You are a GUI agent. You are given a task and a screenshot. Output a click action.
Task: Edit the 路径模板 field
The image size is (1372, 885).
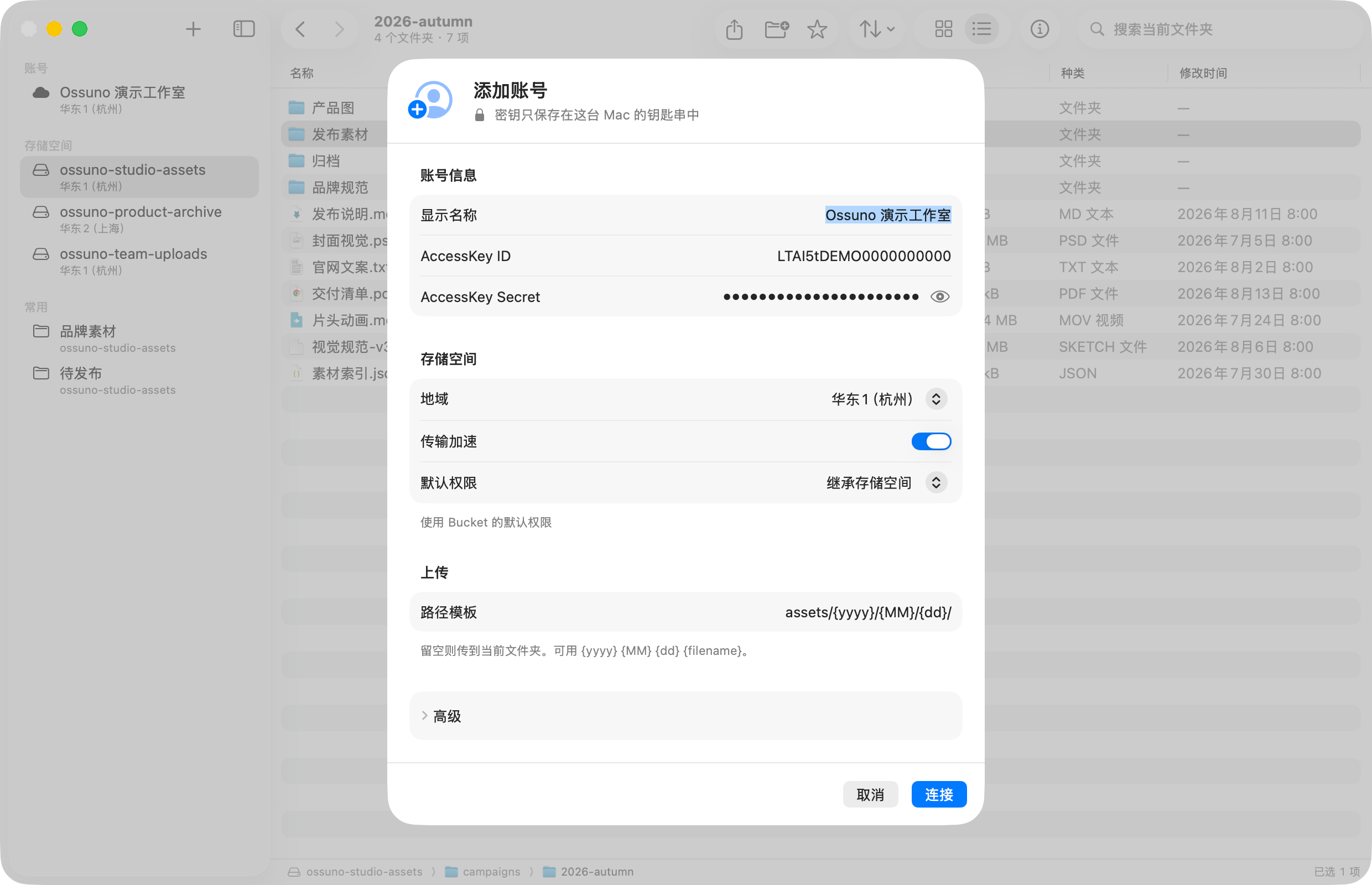tap(867, 612)
